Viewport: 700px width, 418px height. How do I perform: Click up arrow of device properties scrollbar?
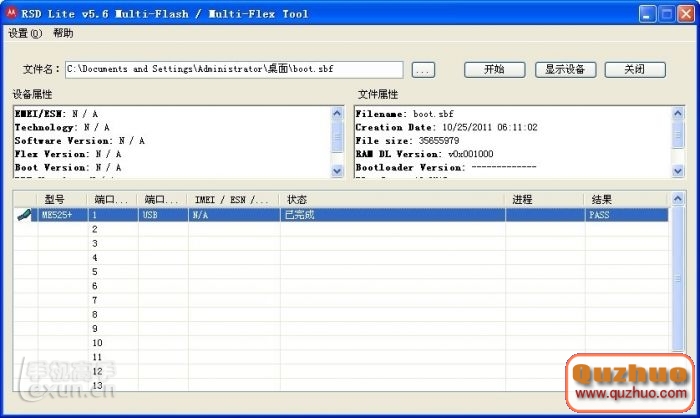337,113
